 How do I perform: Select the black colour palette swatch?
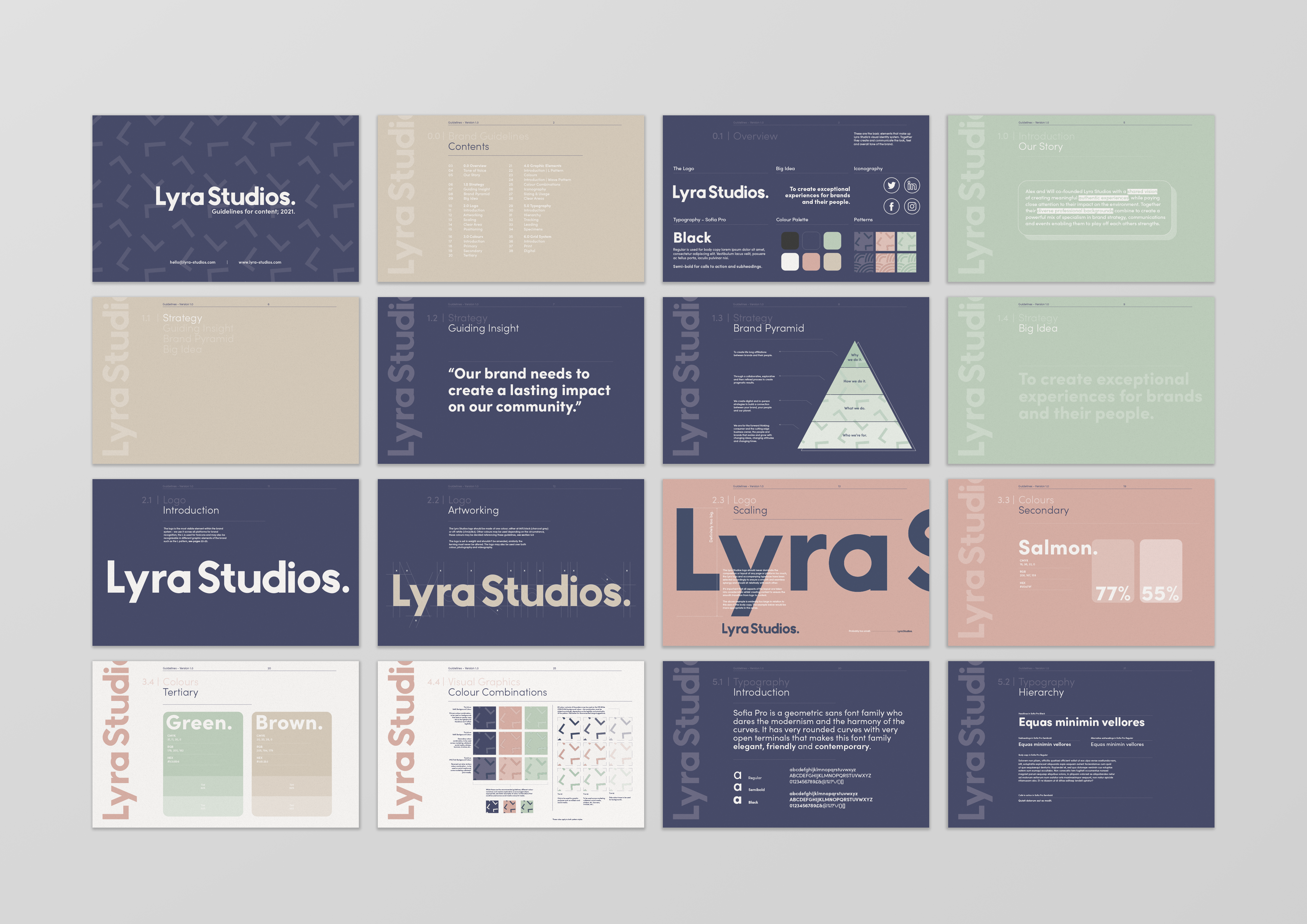pyautogui.click(x=790, y=241)
